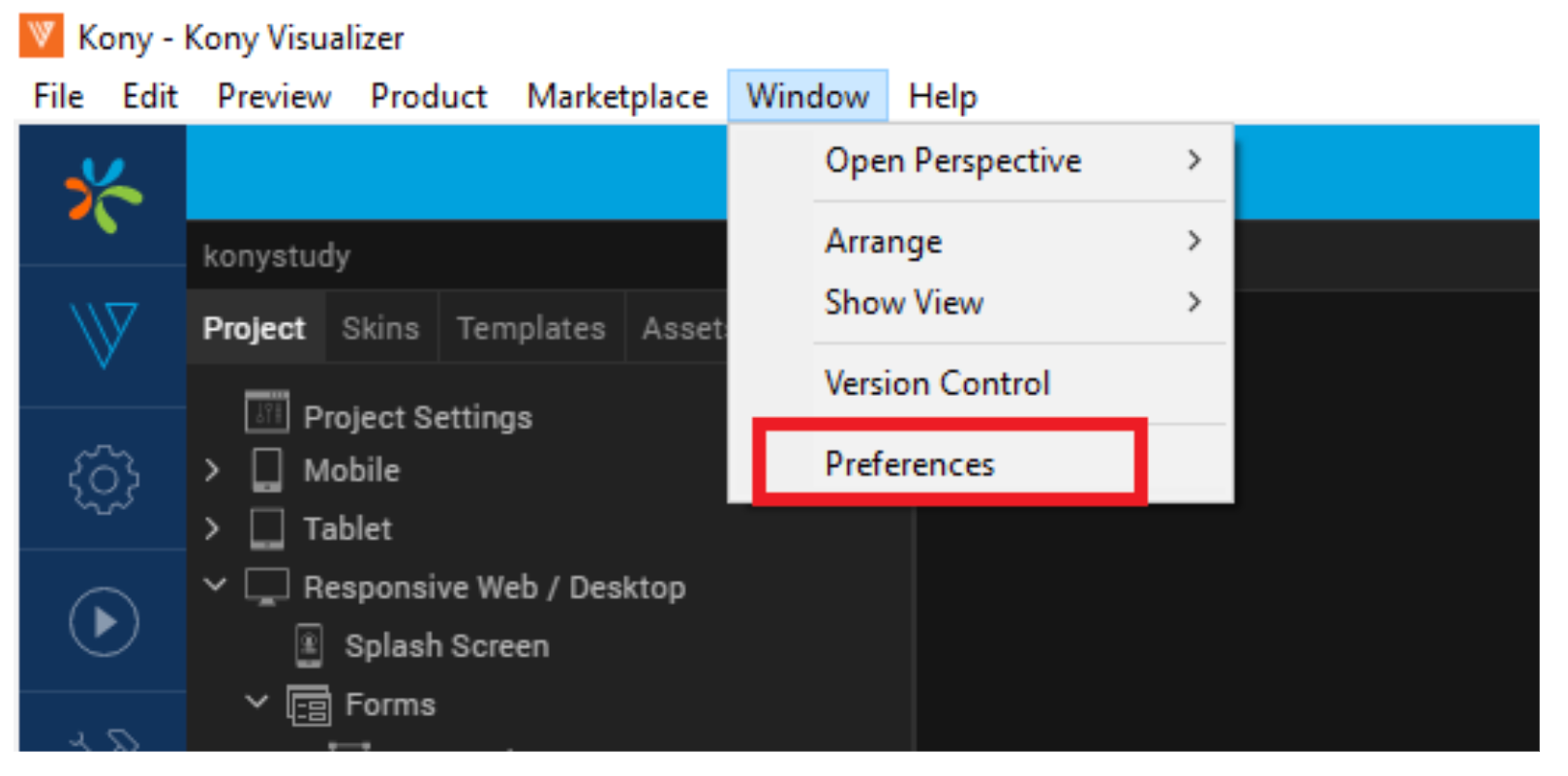Click the Forms folder icon
Image resolution: width=1568 pixels, height=776 pixels.
[x=309, y=705]
